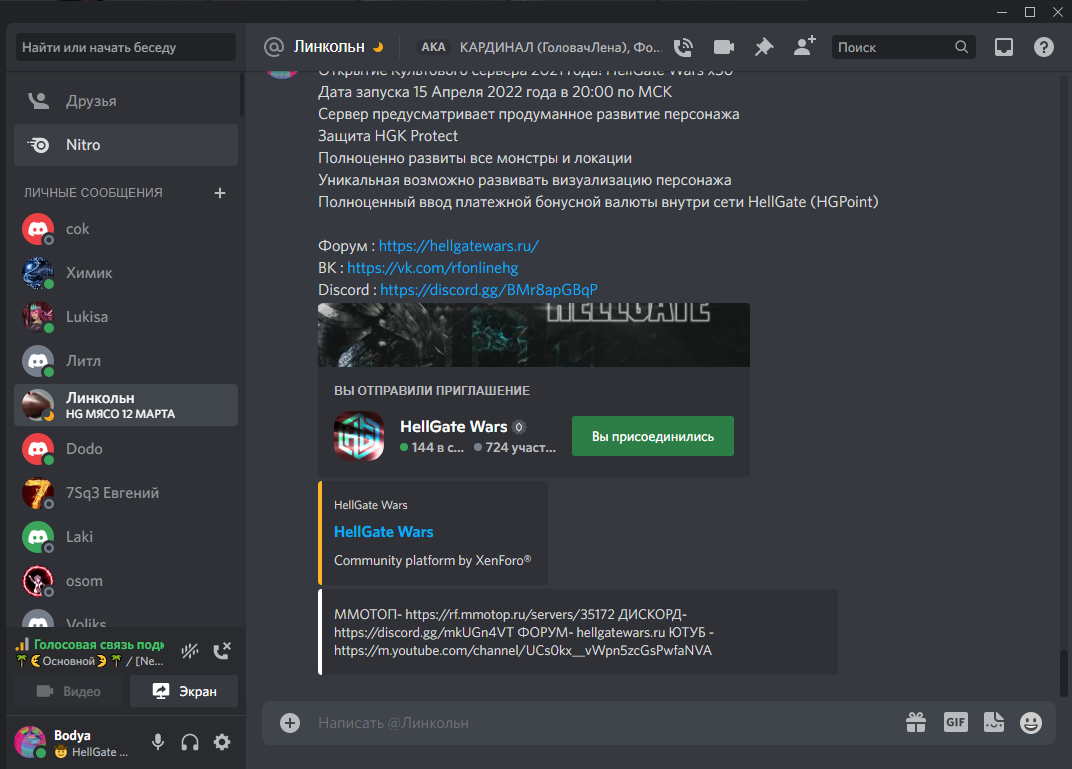
Task: Share screen with Экран button
Action: (184, 691)
